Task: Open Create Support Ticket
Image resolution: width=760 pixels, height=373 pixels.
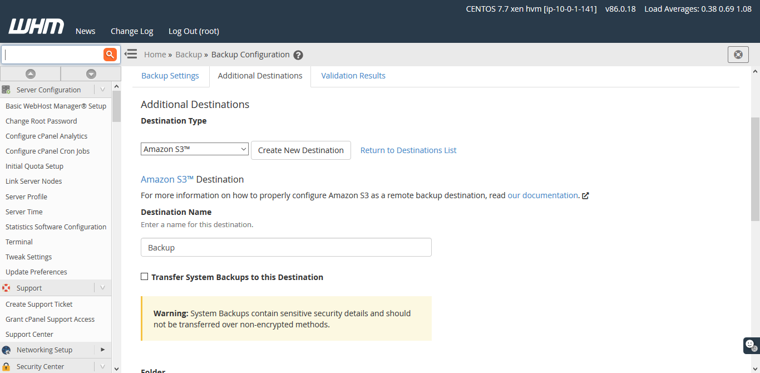Action: [39, 304]
